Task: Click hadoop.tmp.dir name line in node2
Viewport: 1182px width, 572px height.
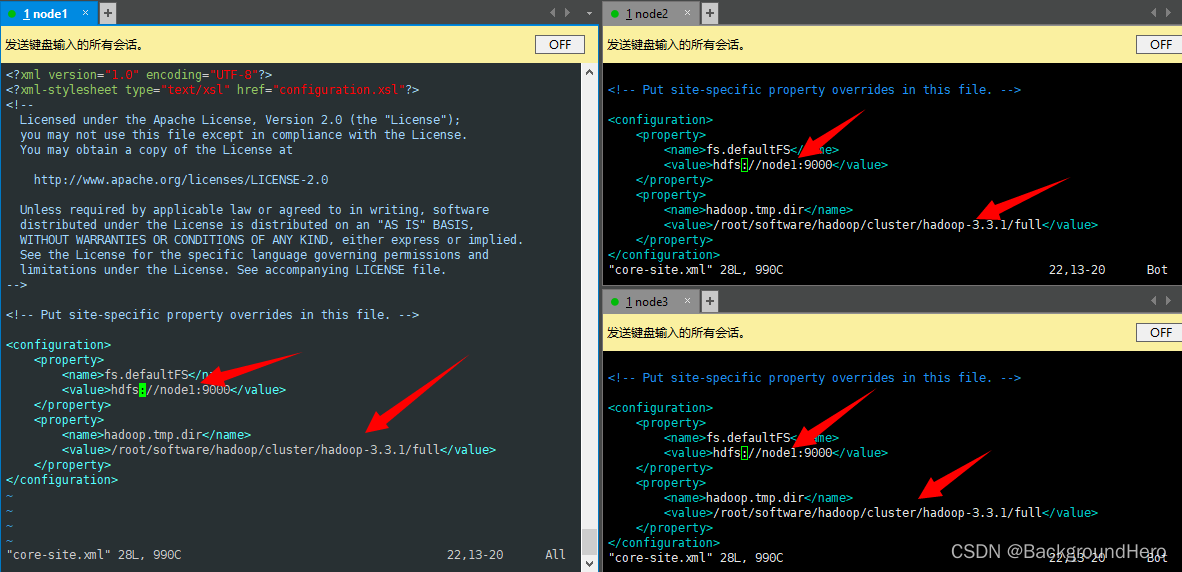Action: pyautogui.click(x=758, y=210)
